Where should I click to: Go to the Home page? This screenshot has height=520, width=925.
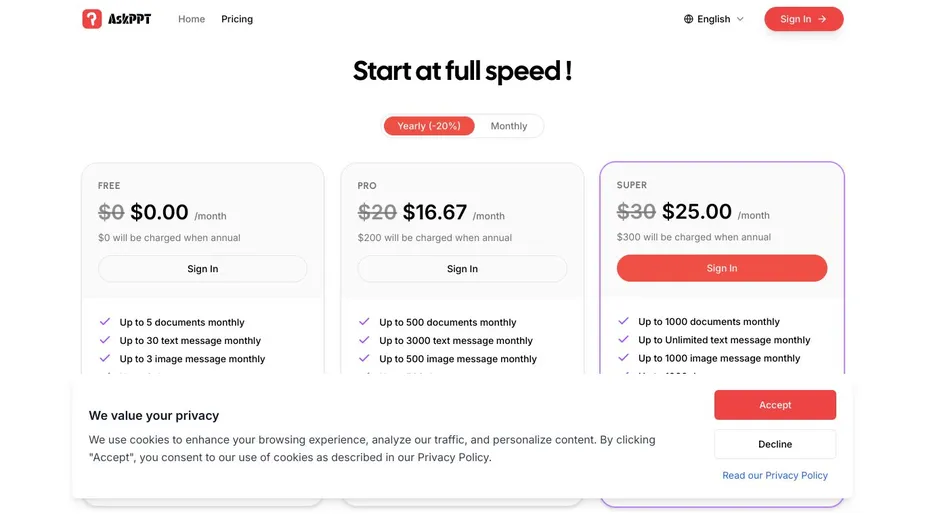coord(191,19)
